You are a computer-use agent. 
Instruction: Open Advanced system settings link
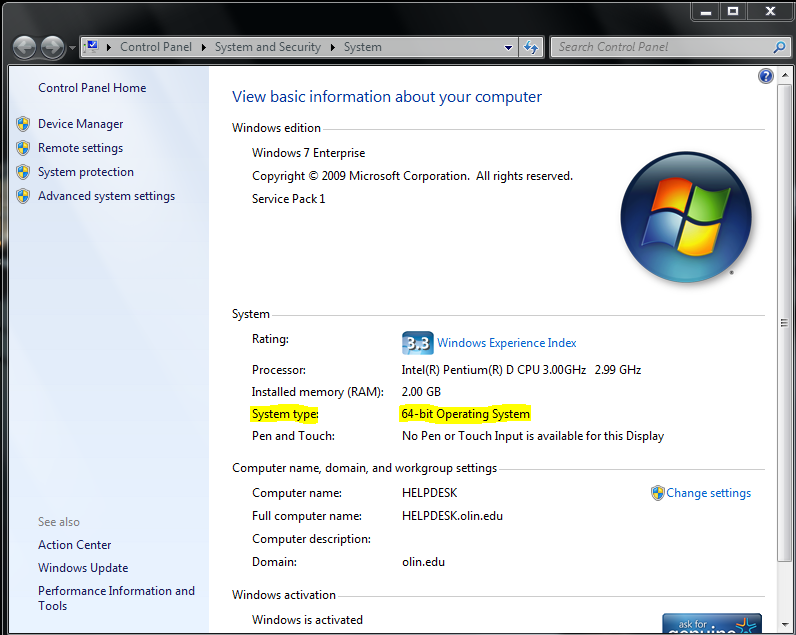point(107,196)
